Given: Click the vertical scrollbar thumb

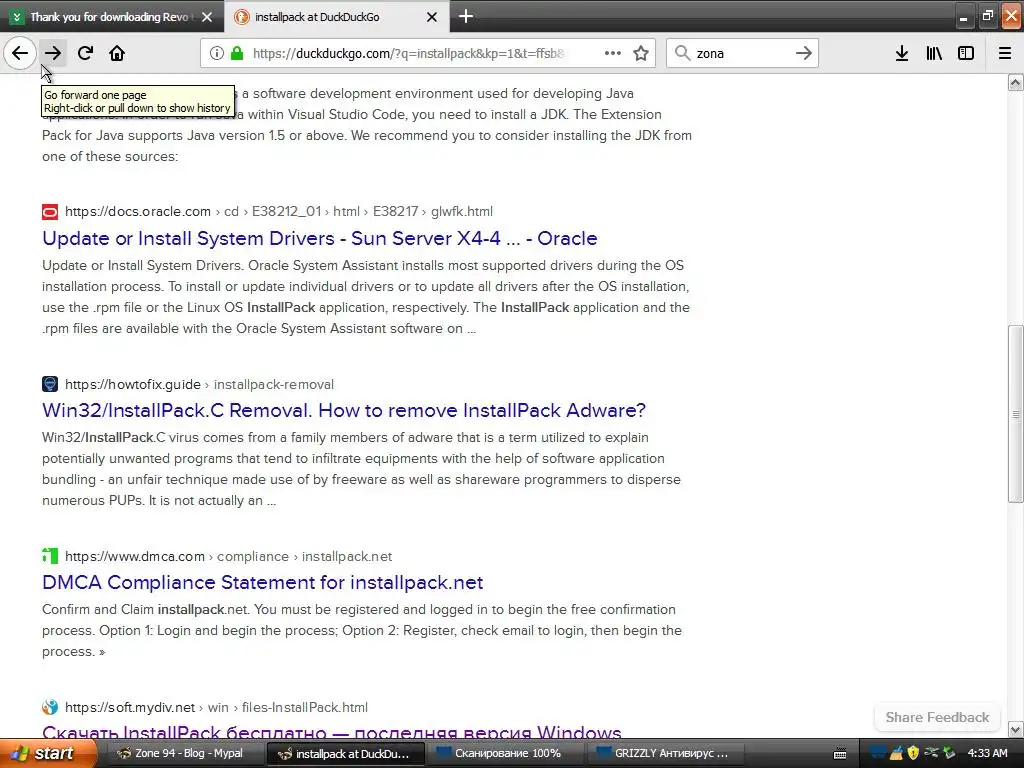Looking at the screenshot, I should [x=1016, y=414].
